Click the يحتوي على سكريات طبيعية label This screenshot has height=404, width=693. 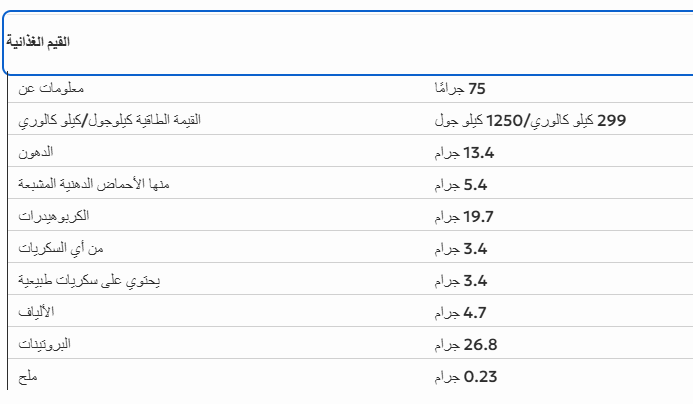click(89, 280)
